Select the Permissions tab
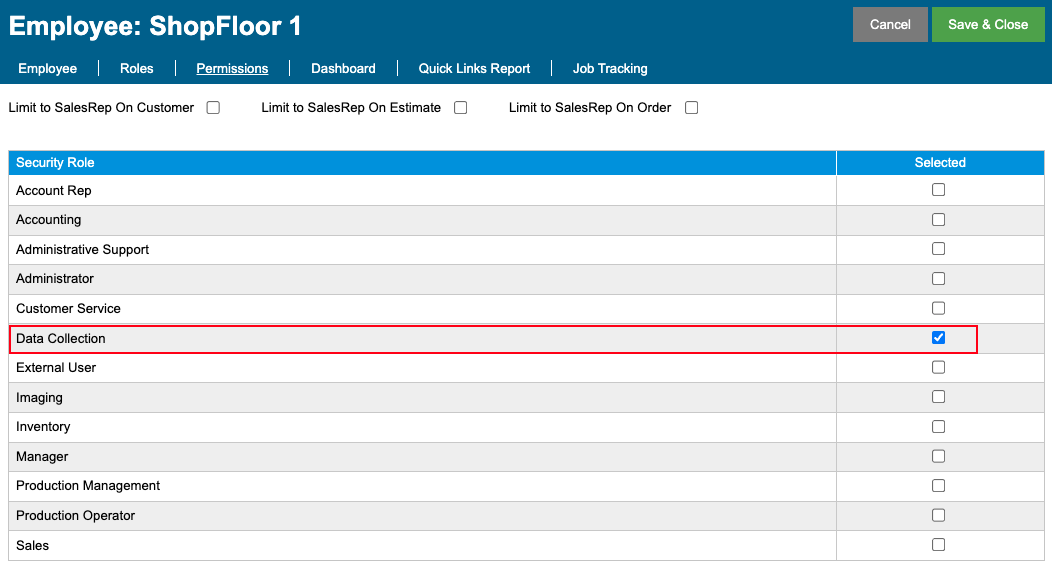The image size is (1052, 566). [232, 68]
